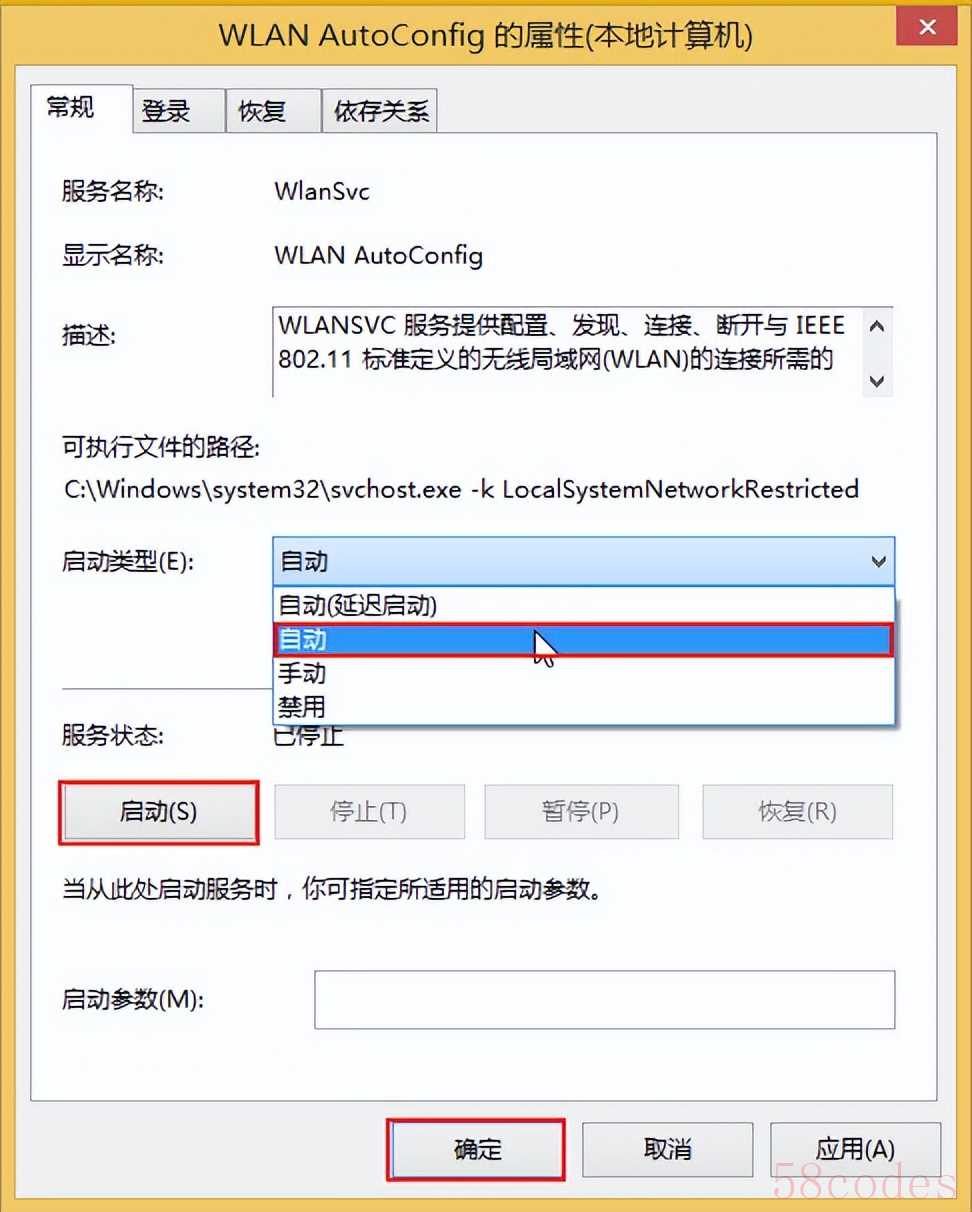Select the 常规 tab
The height and width of the screenshot is (1212, 972).
pyautogui.click(x=81, y=108)
